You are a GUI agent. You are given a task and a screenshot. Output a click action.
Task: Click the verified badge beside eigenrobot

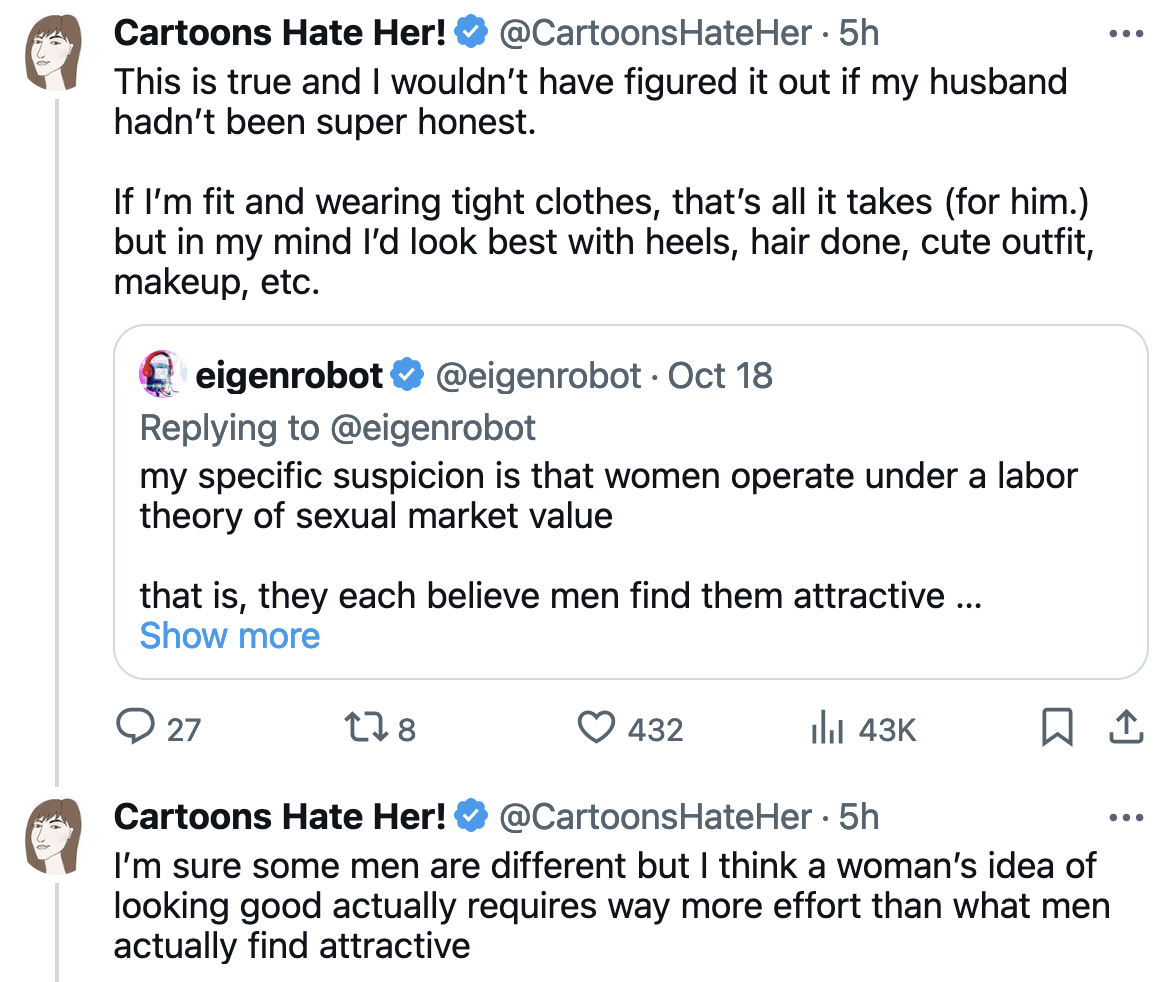(x=405, y=376)
